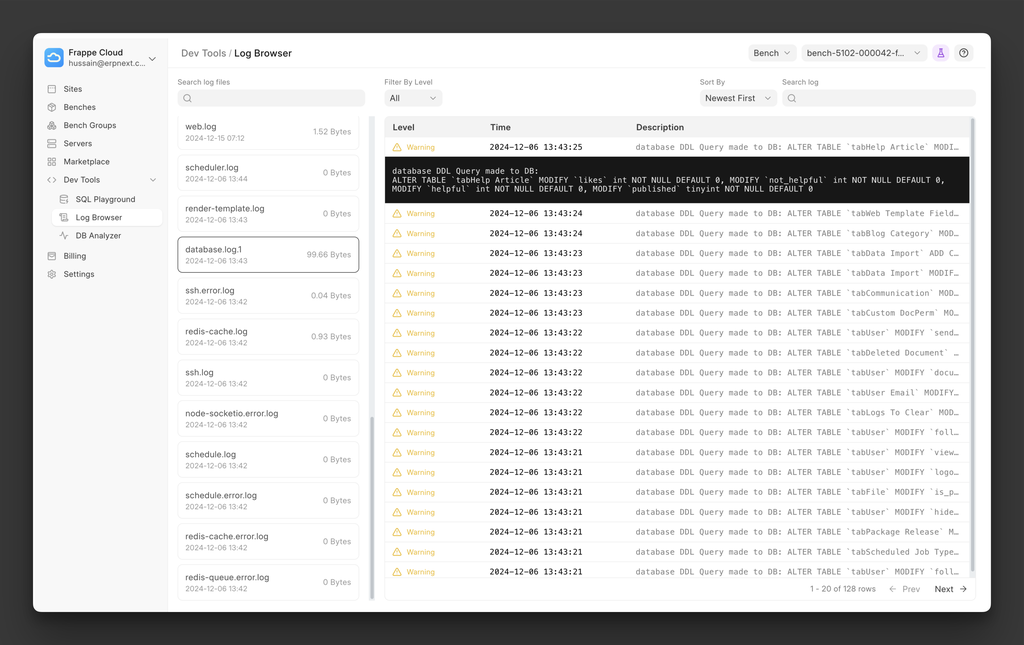
Task: Open the help question mark icon
Action: pos(964,53)
